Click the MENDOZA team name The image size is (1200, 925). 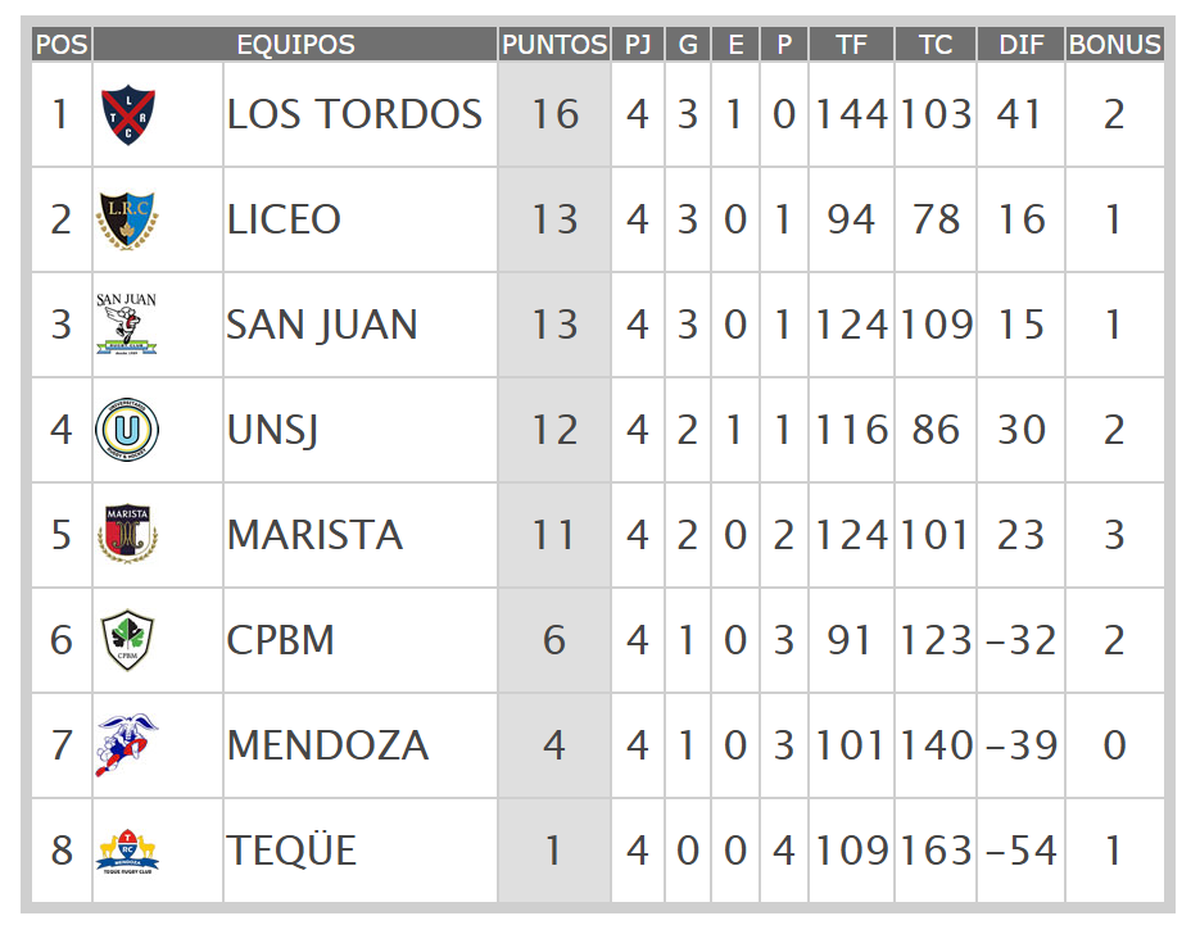tap(327, 745)
